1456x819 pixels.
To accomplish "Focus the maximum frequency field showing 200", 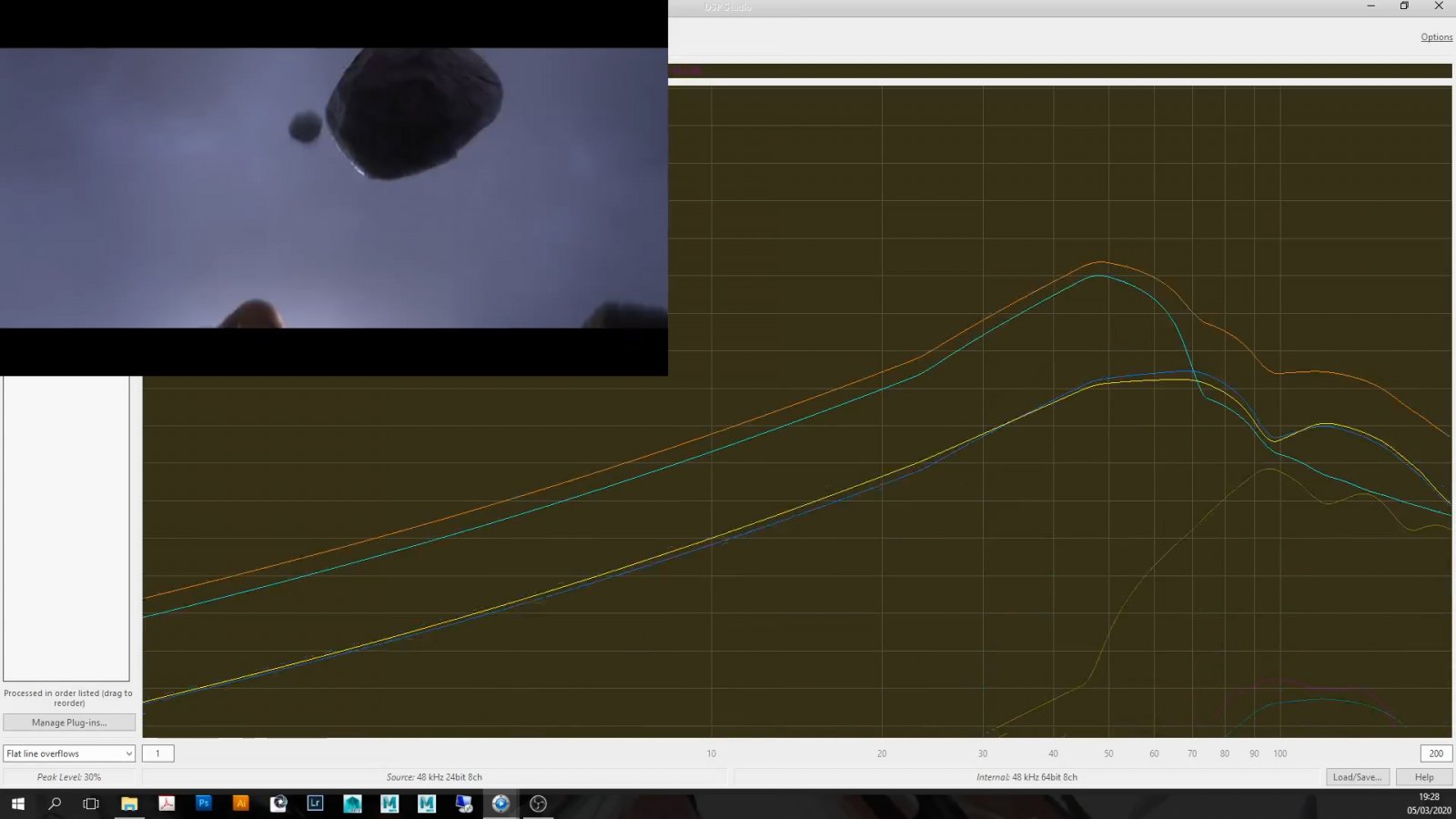I will coord(1436,753).
